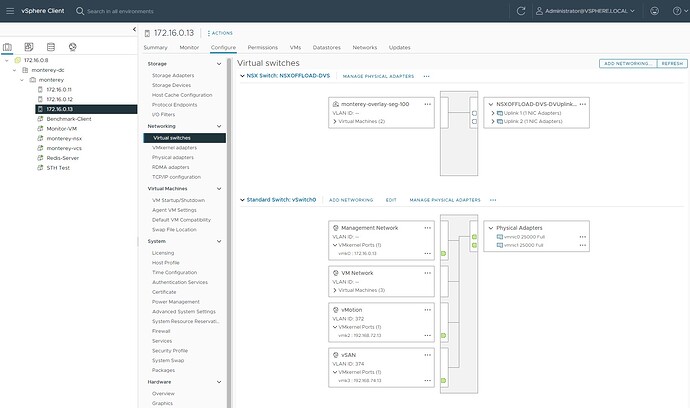This screenshot has width=690, height=408.
Task: Switch to Storage inventory view icon
Action: coord(50,46)
